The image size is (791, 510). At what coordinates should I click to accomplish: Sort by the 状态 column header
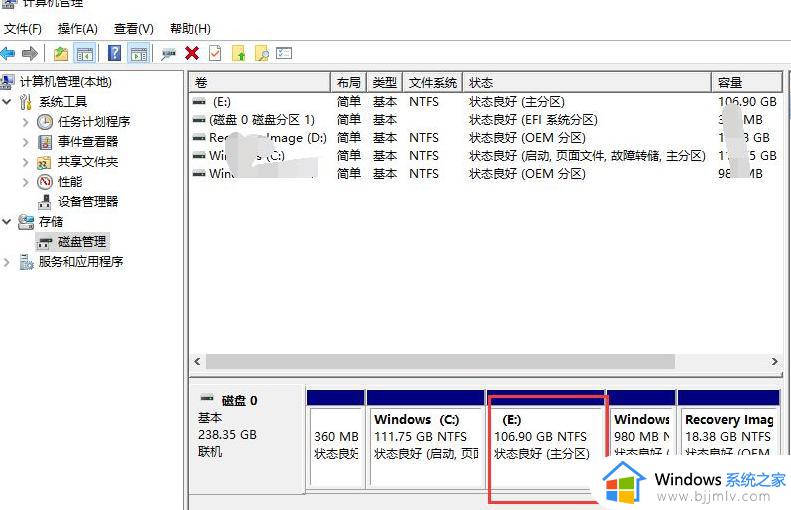tap(587, 82)
